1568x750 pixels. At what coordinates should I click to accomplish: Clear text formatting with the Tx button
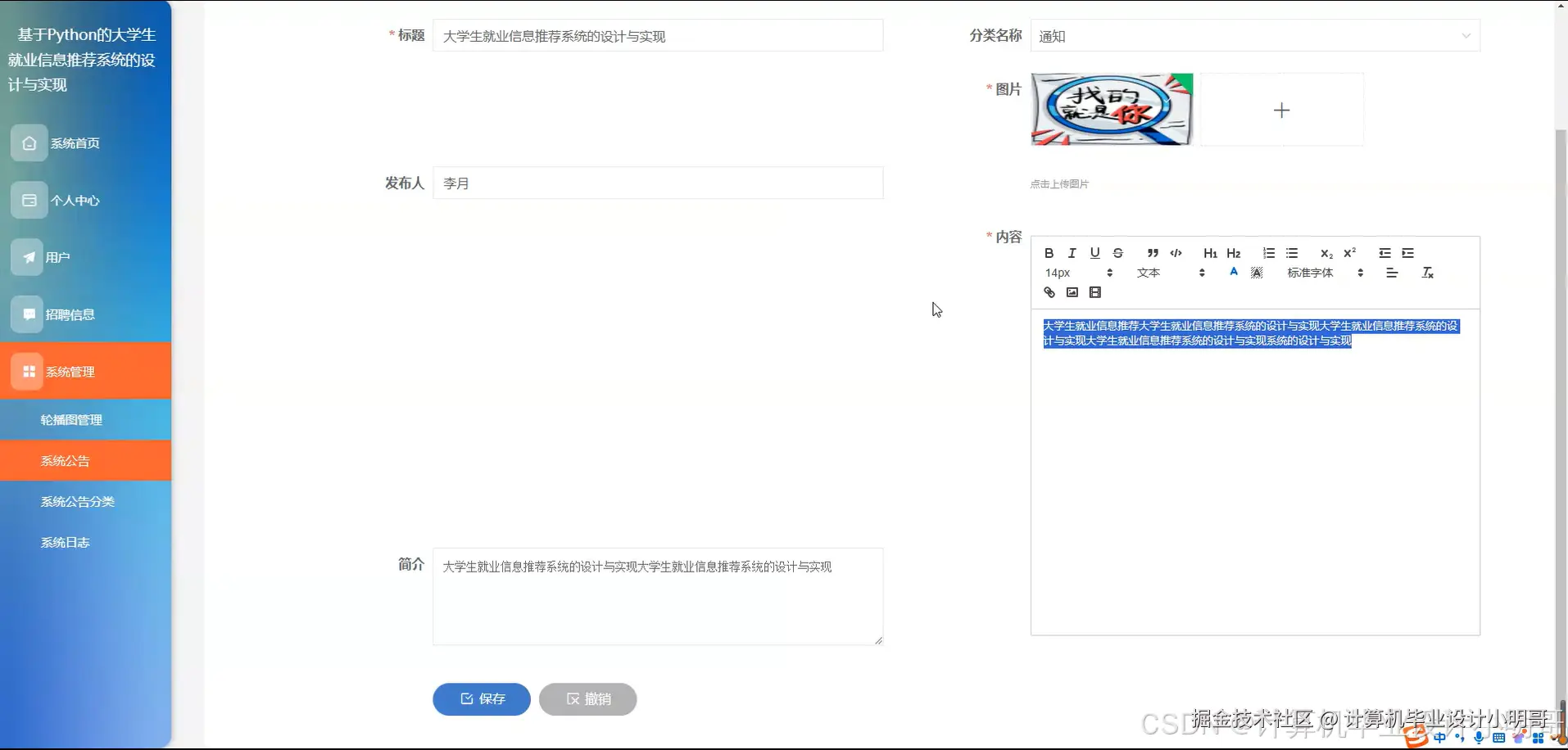1428,273
